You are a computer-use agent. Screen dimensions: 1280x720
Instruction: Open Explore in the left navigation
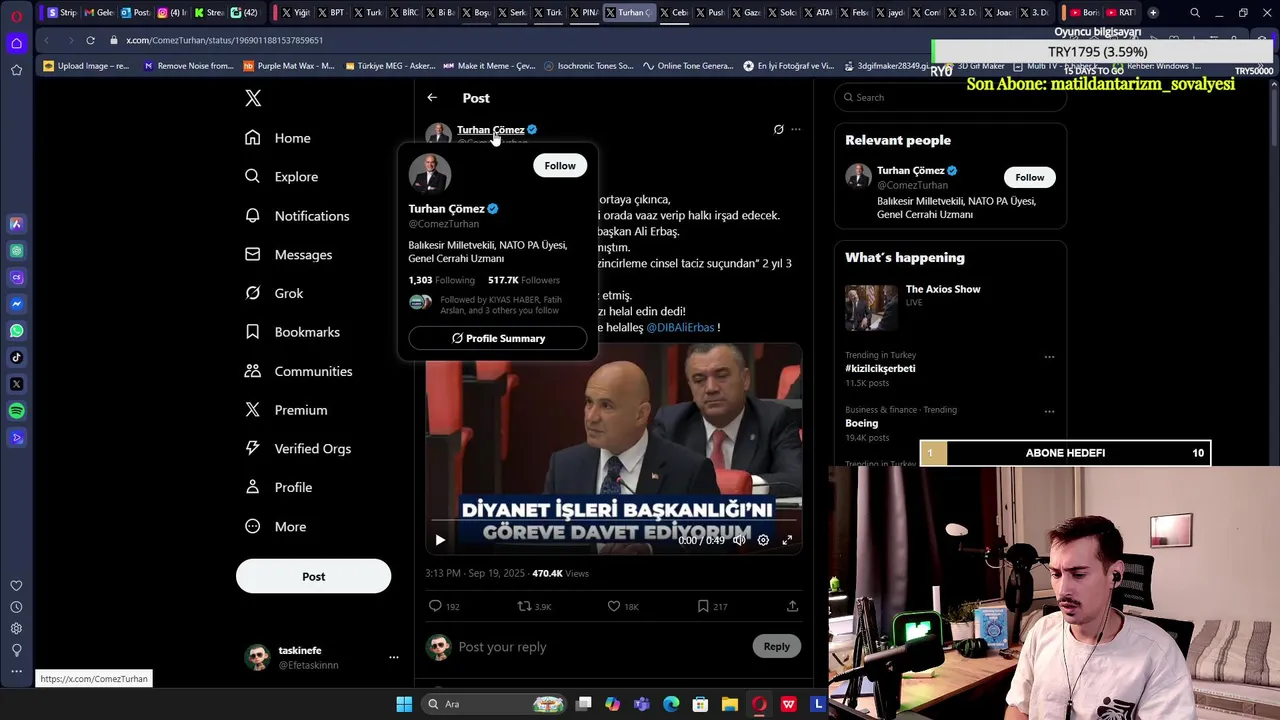282,177
